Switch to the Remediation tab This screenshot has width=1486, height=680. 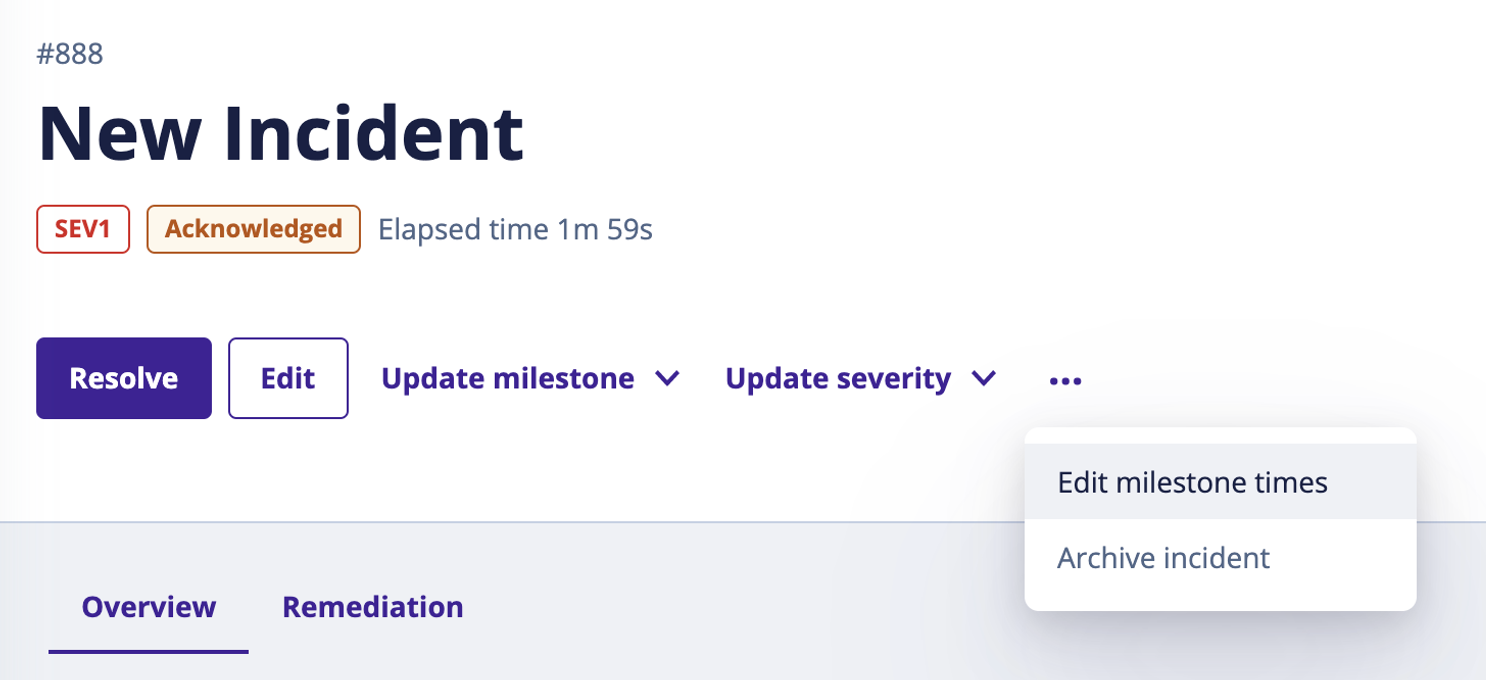372,607
